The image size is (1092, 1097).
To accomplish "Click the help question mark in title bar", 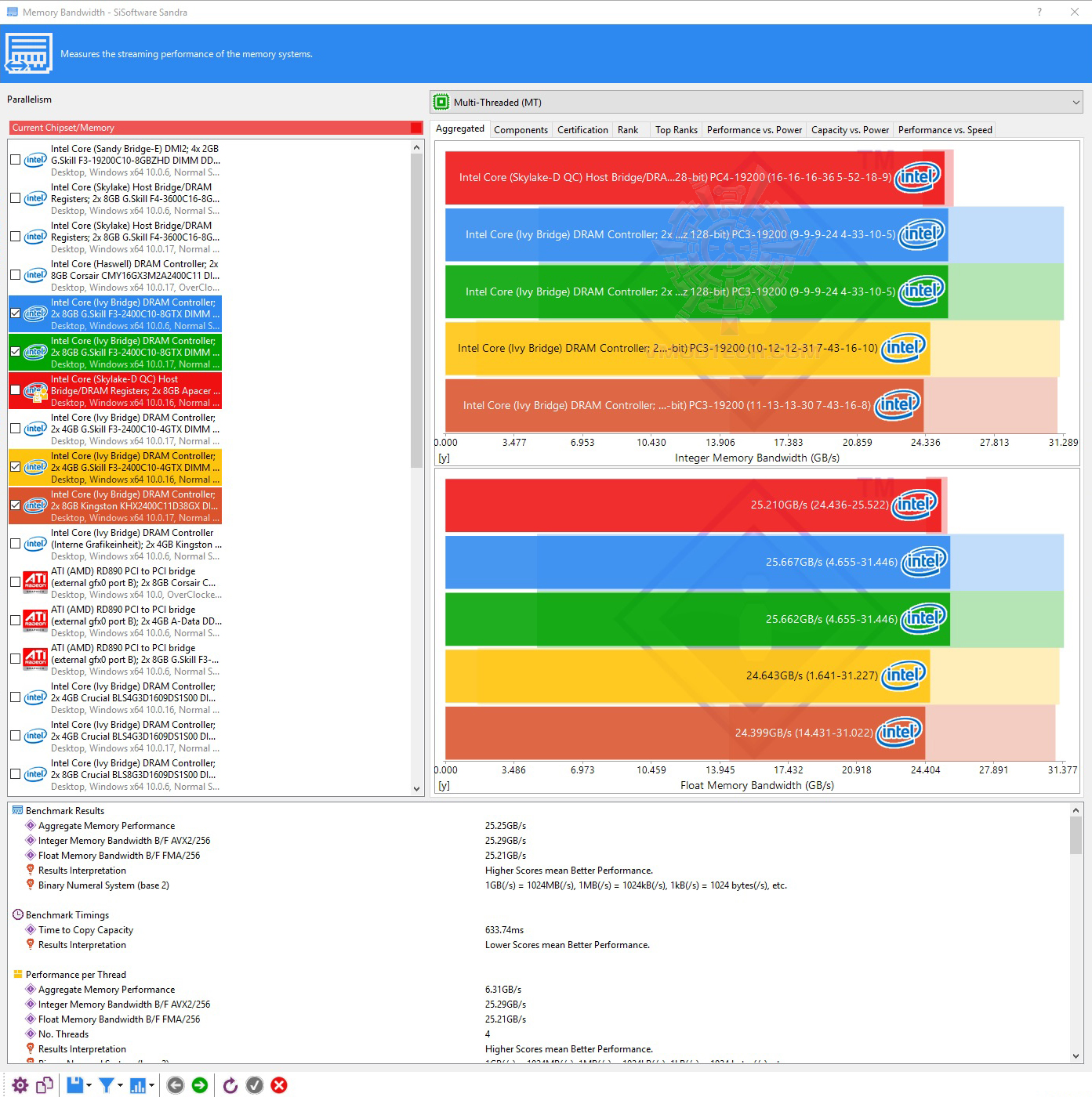I will (x=1039, y=12).
